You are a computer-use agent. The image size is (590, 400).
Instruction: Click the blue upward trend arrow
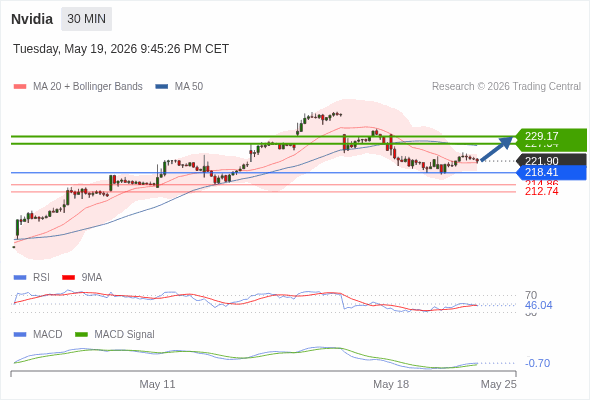tap(497, 149)
